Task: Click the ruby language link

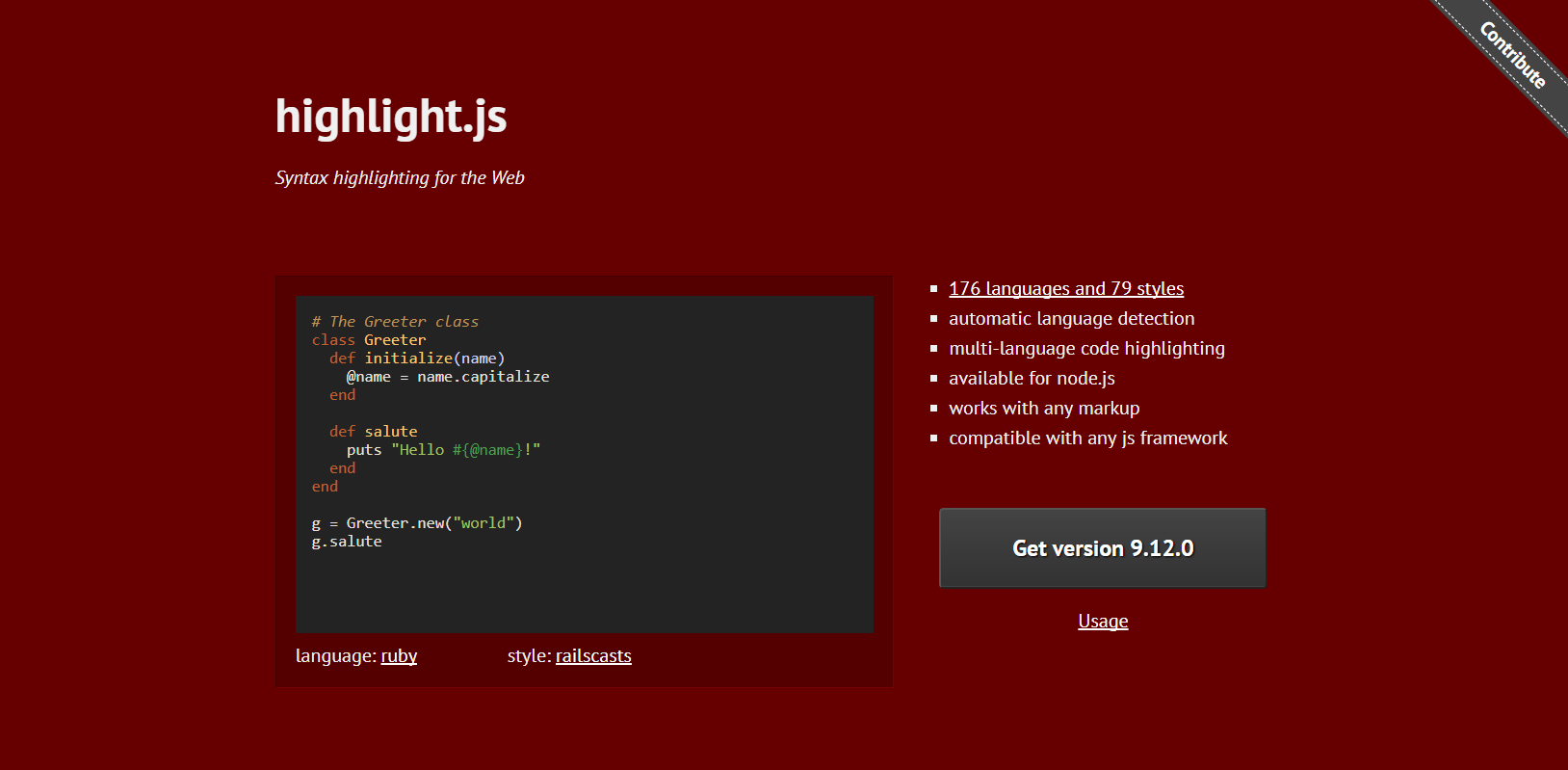Action: (x=399, y=656)
